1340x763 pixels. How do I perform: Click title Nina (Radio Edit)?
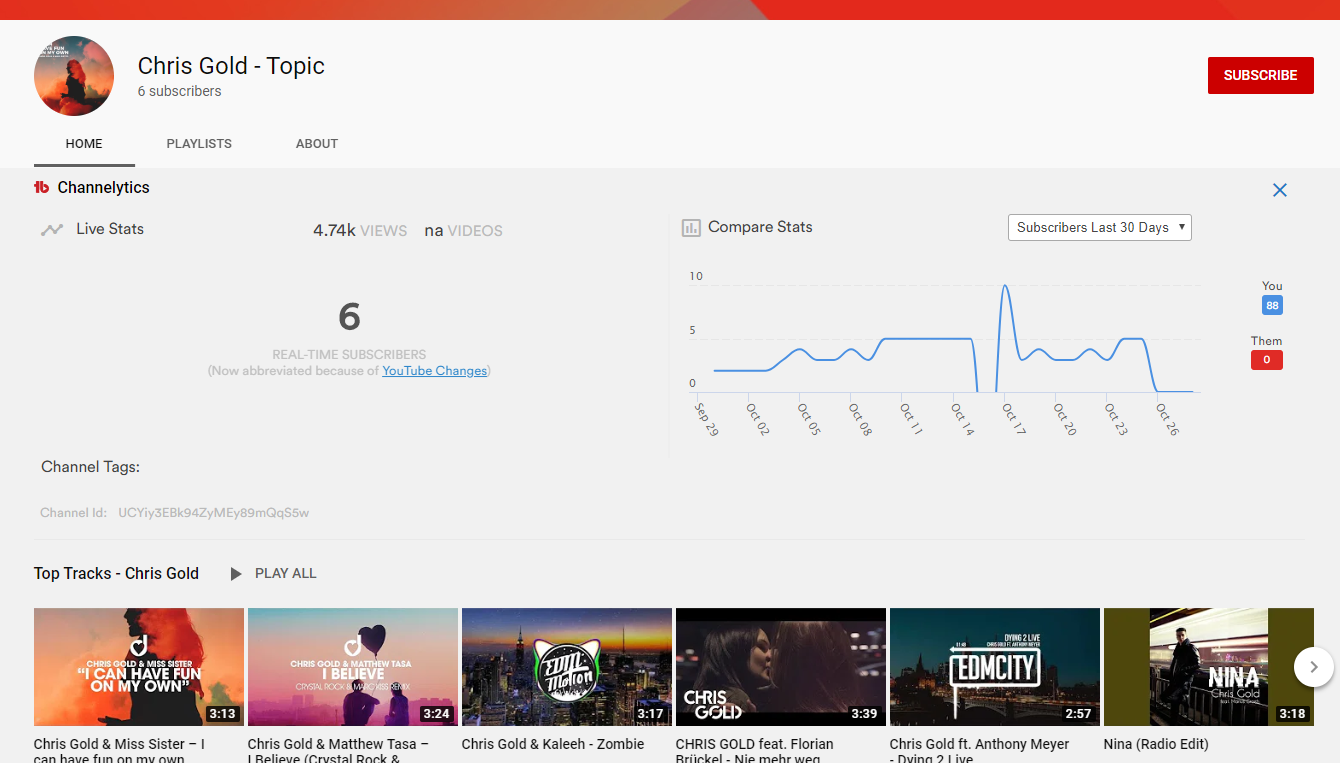[1156, 744]
